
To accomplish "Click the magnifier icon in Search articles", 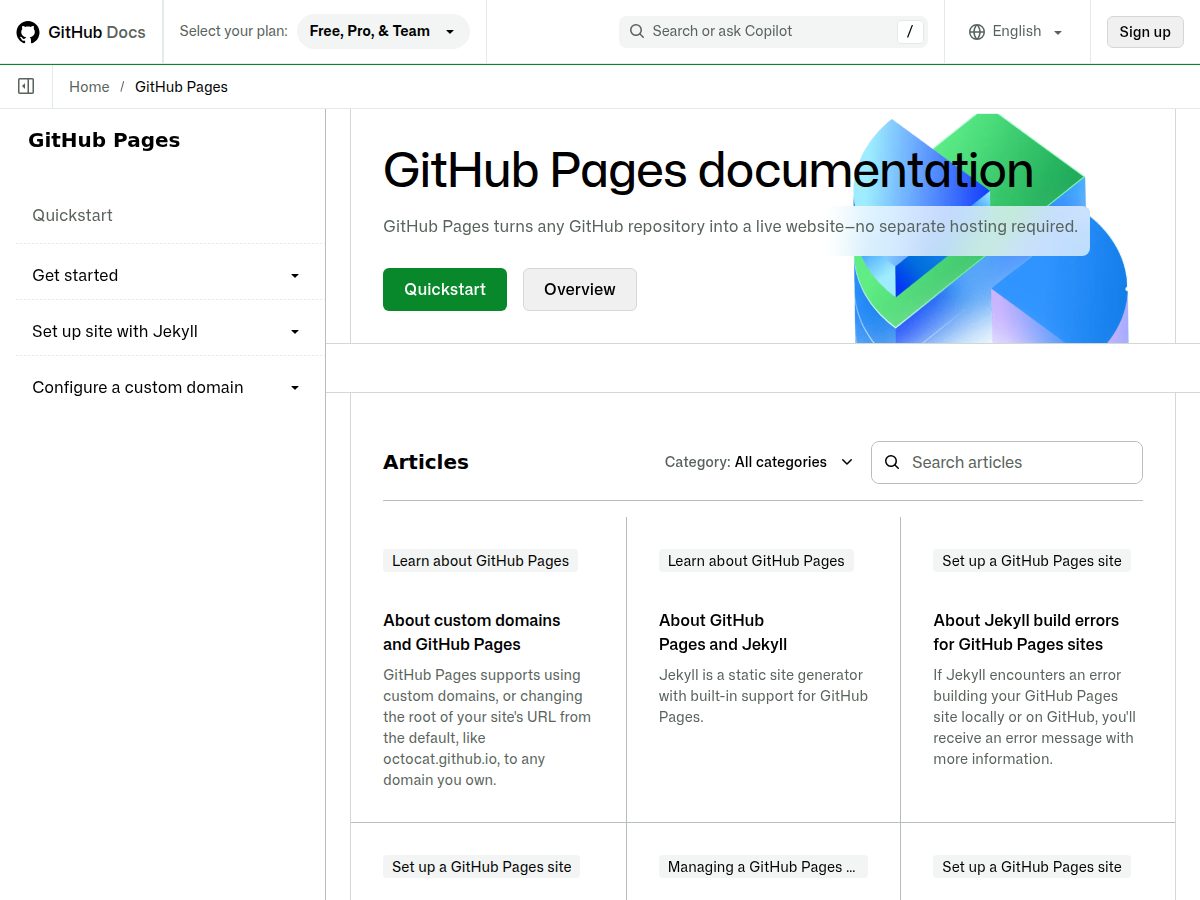I will click(x=893, y=463).
